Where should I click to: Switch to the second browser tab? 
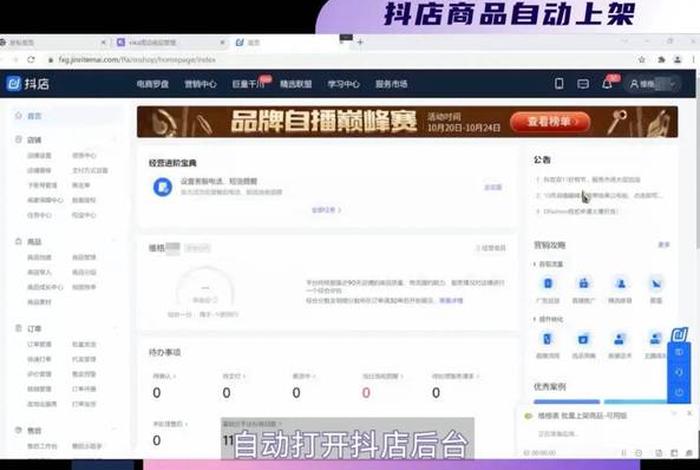tap(170, 42)
